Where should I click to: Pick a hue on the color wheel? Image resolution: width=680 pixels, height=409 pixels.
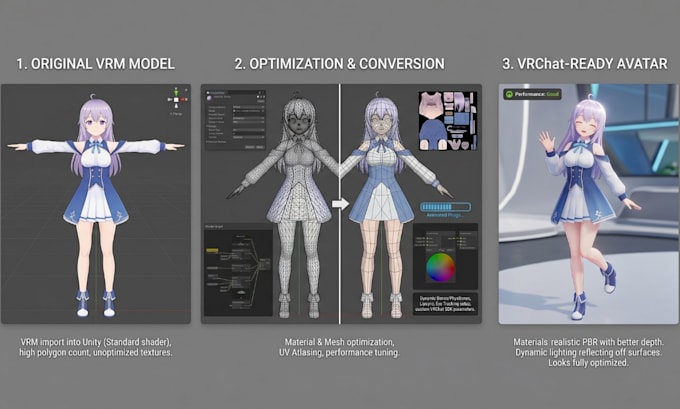pos(440,268)
